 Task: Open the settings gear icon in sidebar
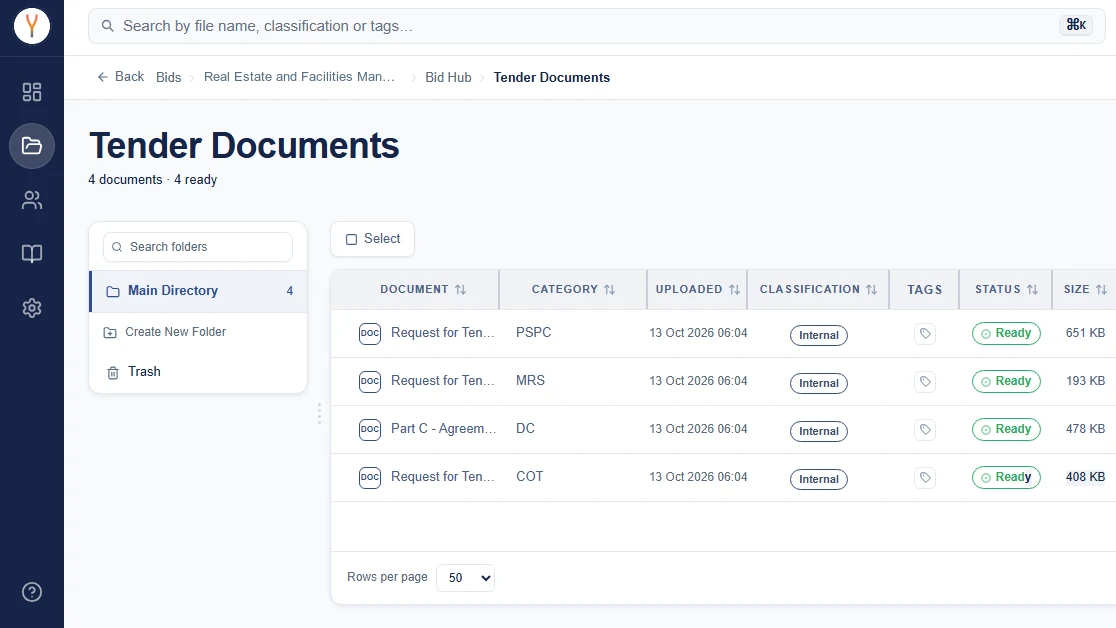tap(32, 308)
